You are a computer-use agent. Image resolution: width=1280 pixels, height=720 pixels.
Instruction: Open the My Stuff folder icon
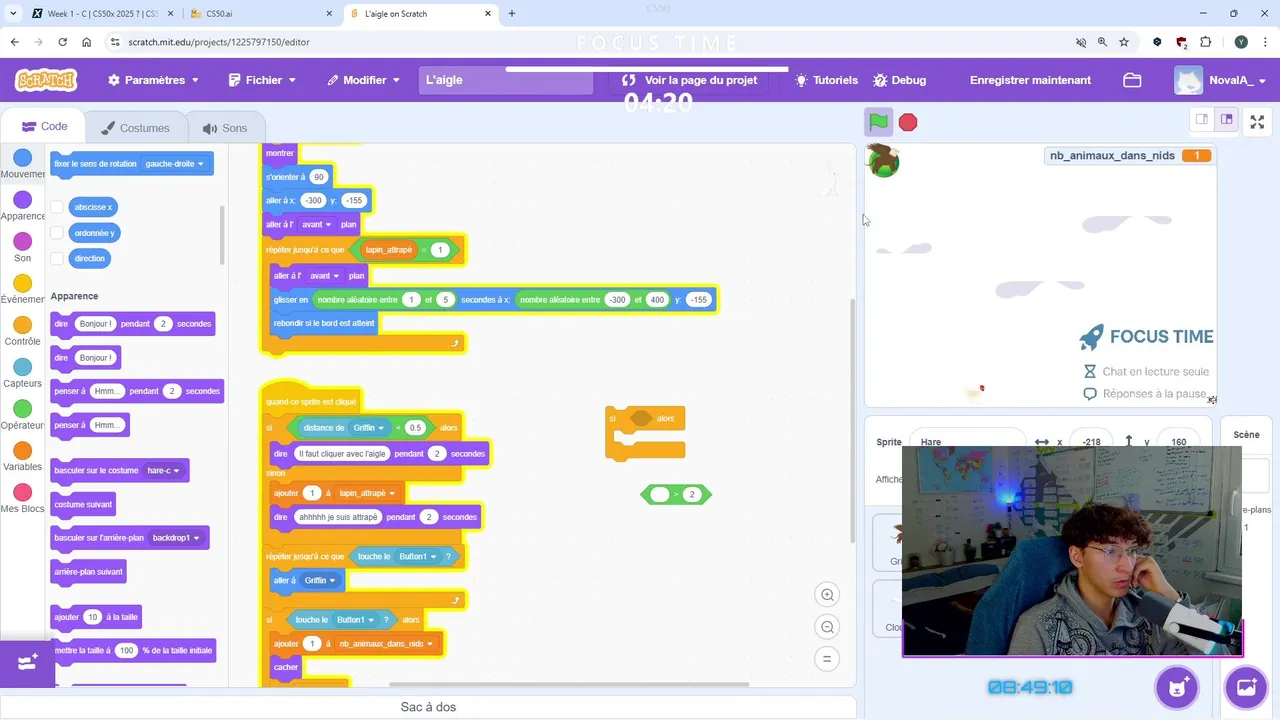click(x=1132, y=80)
